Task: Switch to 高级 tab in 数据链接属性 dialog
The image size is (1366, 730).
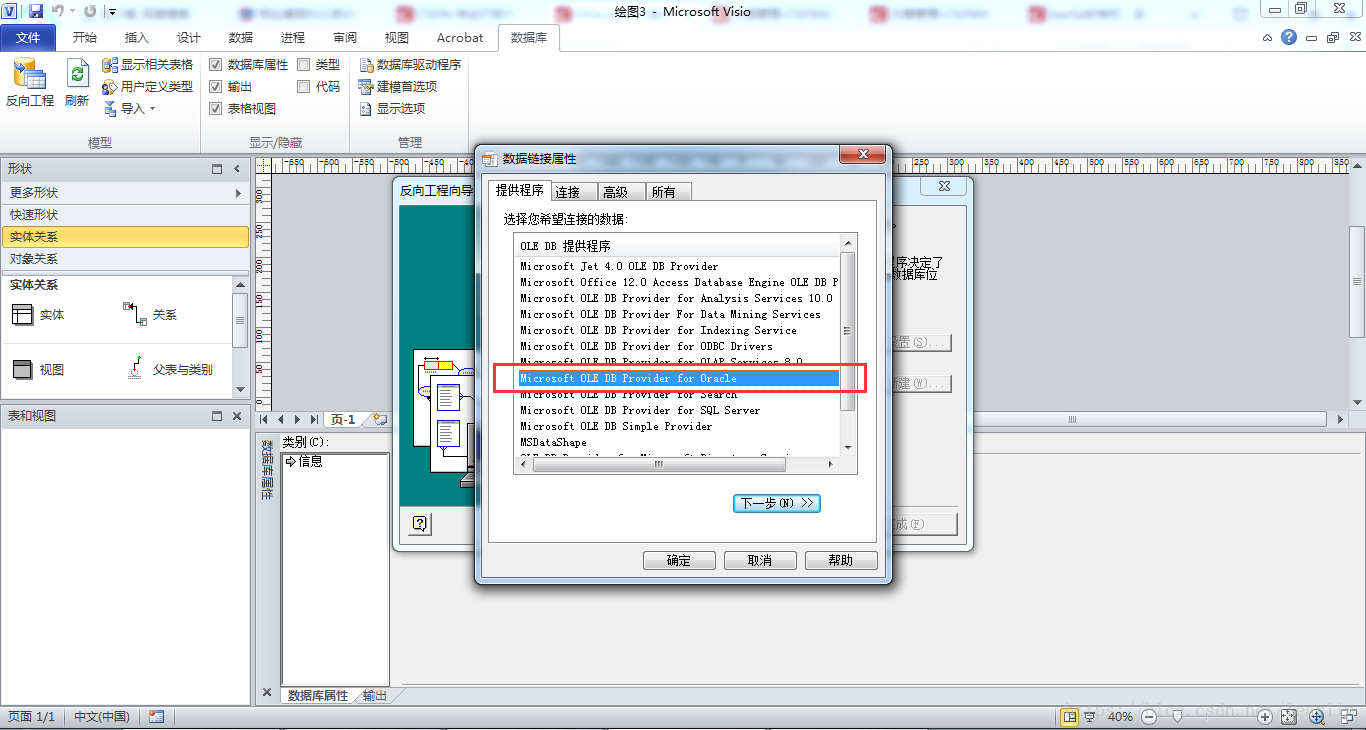Action: [621, 192]
